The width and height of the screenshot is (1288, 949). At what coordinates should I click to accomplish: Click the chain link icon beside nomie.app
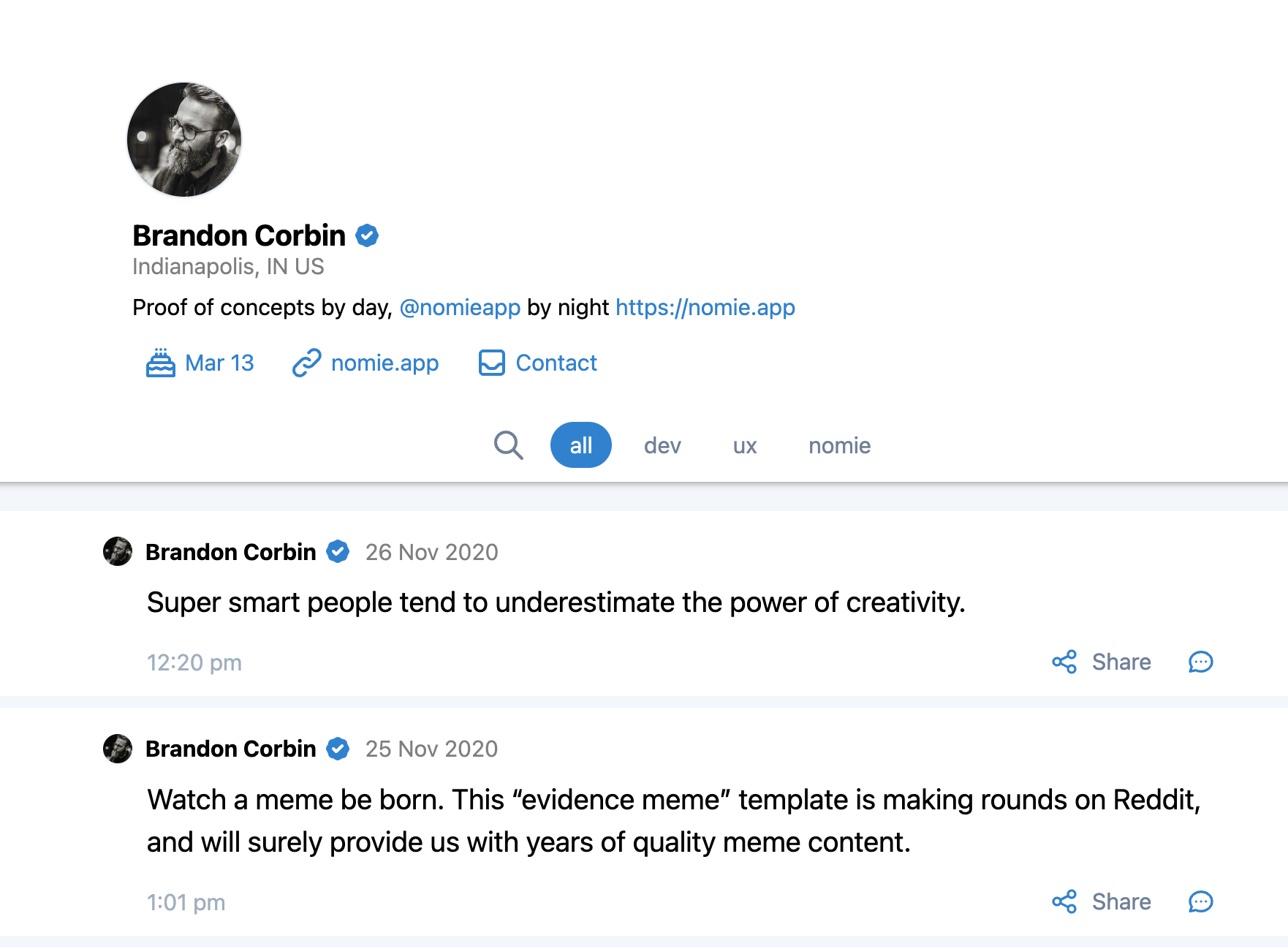point(307,363)
